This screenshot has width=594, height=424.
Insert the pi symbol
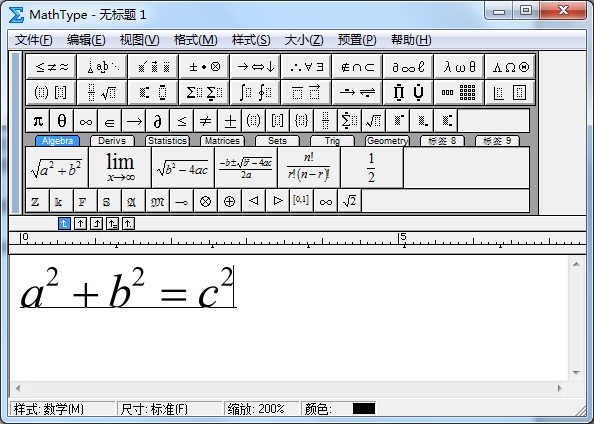coord(38,121)
